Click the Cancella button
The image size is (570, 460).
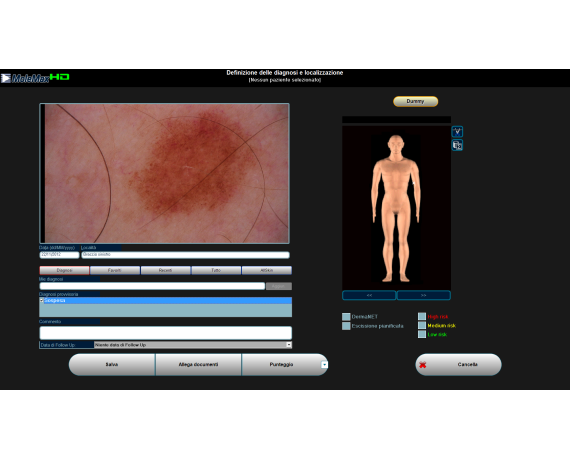(458, 364)
